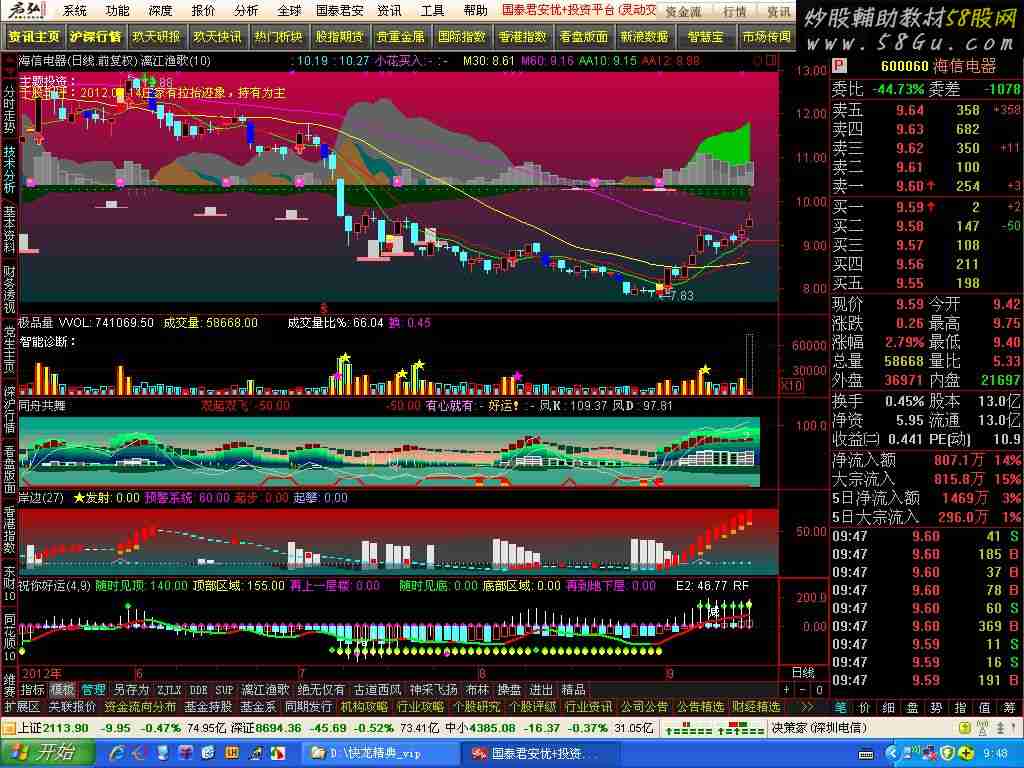Switch to the 资金流 top tab
Viewport: 1024px width, 768px height.
682,11
